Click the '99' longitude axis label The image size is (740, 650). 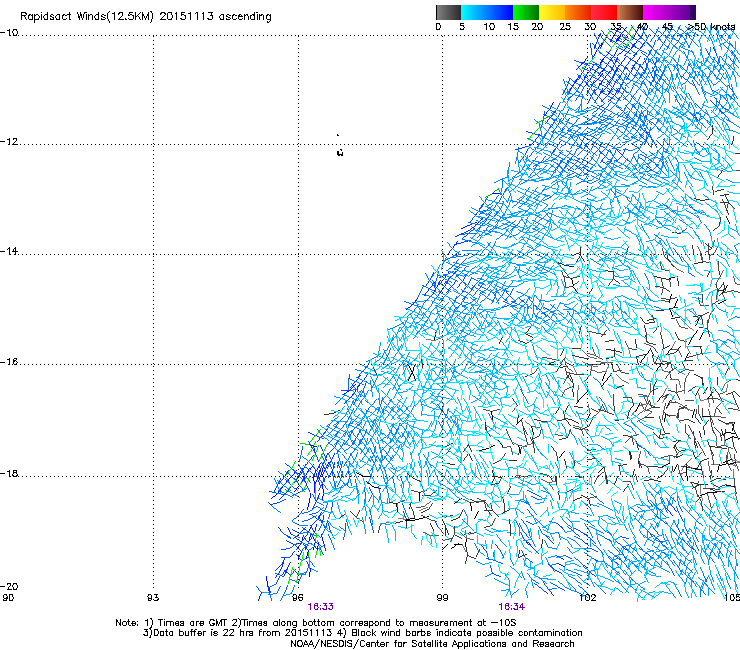[x=442, y=598]
